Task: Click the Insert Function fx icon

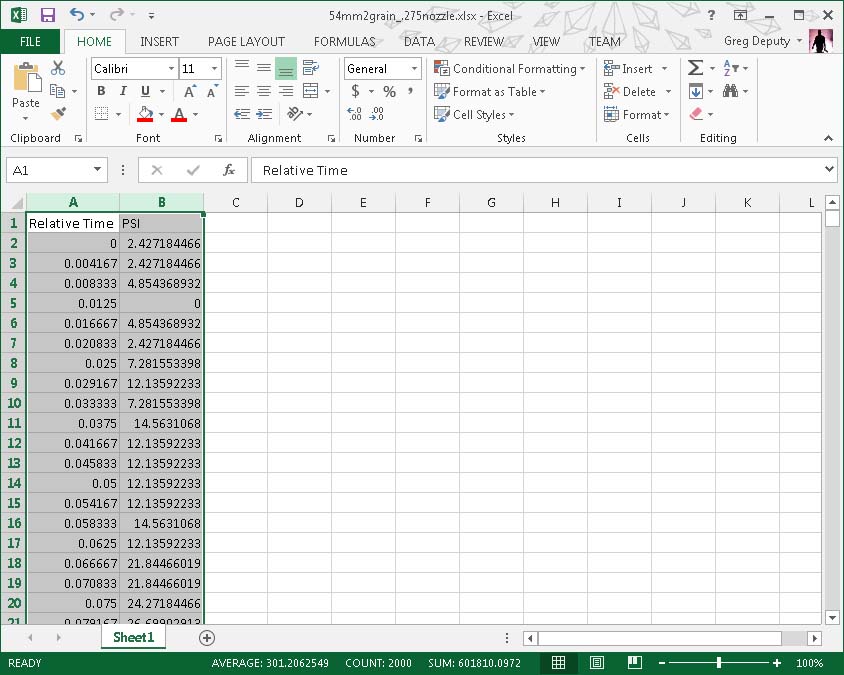Action: [229, 170]
